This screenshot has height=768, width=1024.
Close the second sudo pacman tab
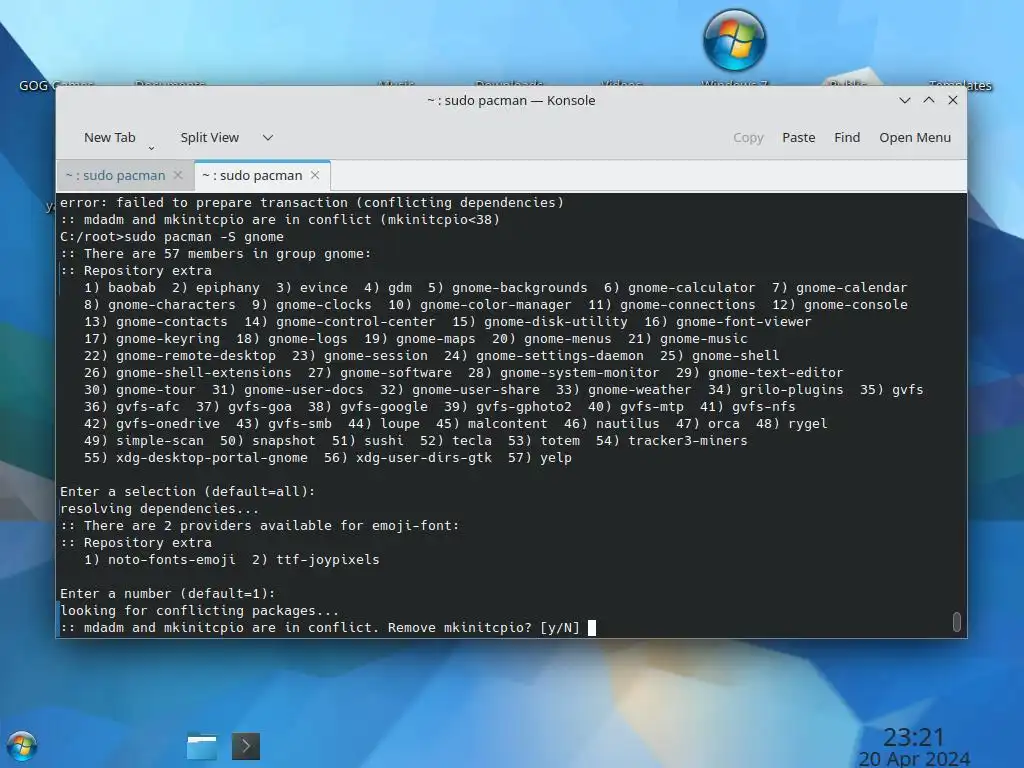pos(315,175)
